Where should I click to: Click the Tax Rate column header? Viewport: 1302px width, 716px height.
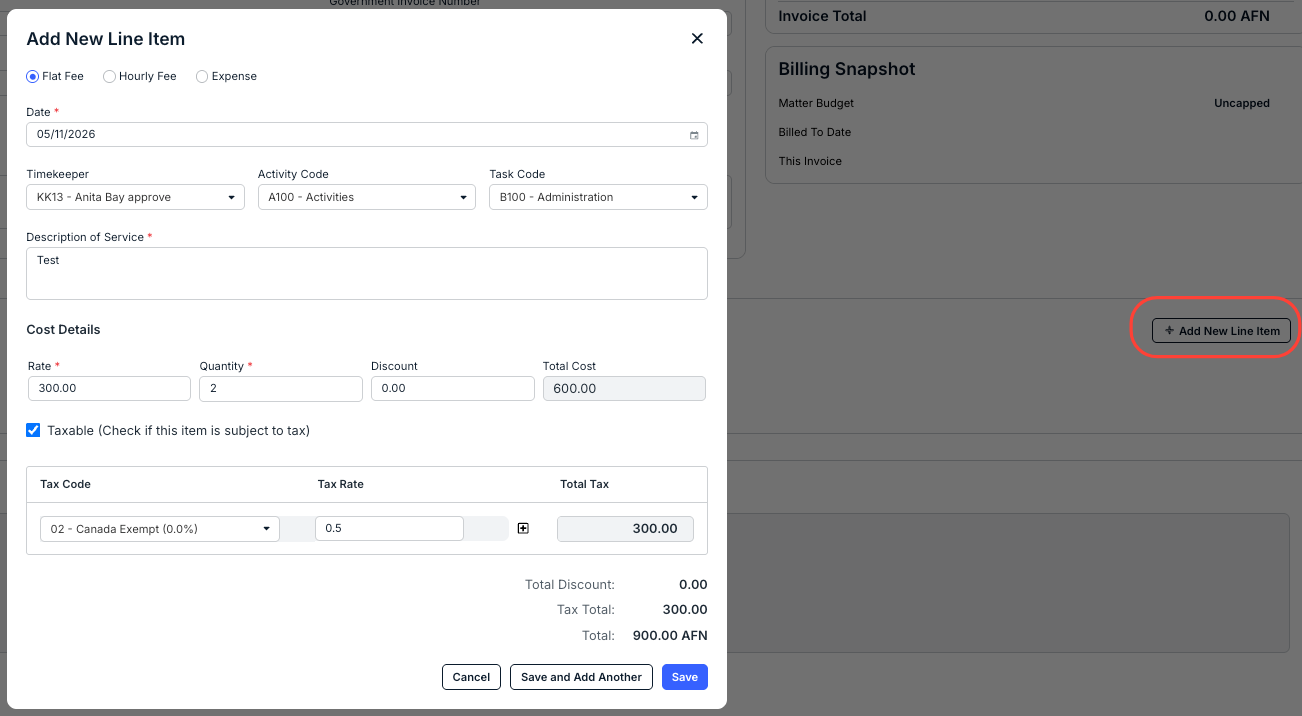[x=341, y=484]
